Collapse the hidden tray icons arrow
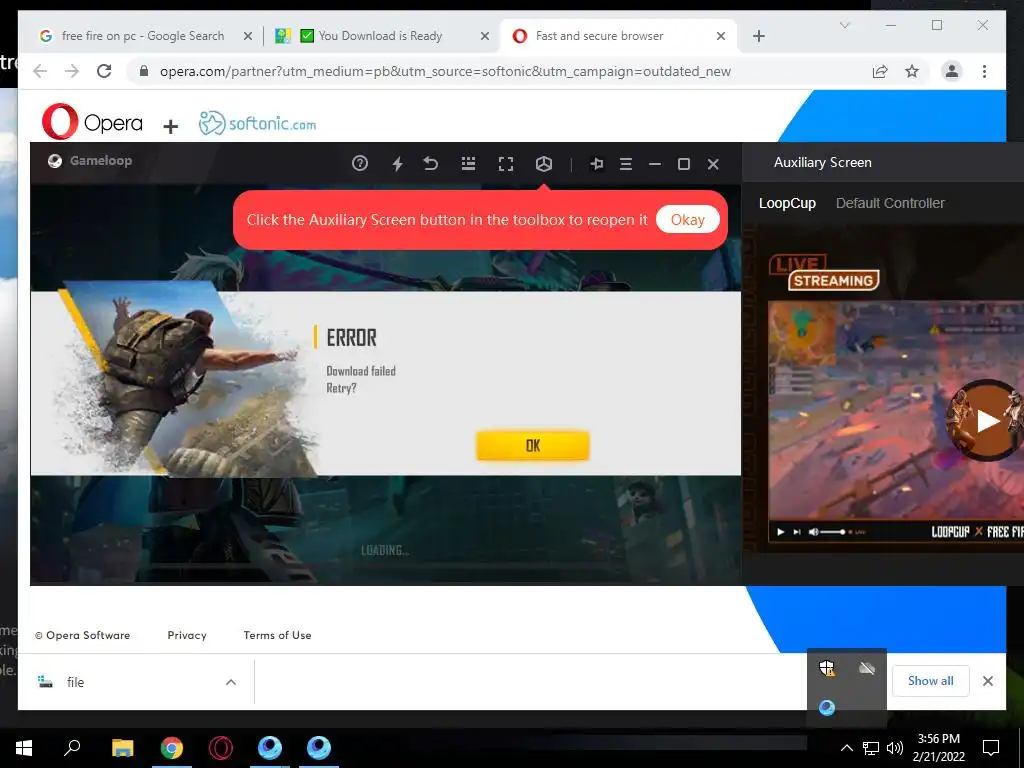The height and width of the screenshot is (768, 1024). click(846, 748)
